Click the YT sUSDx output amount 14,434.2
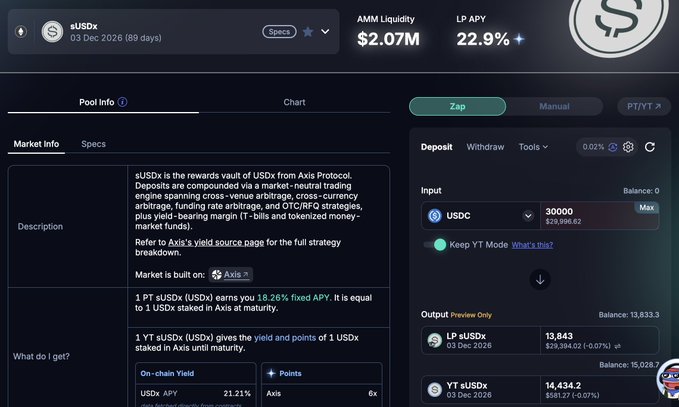The width and height of the screenshot is (679, 407). click(563, 385)
